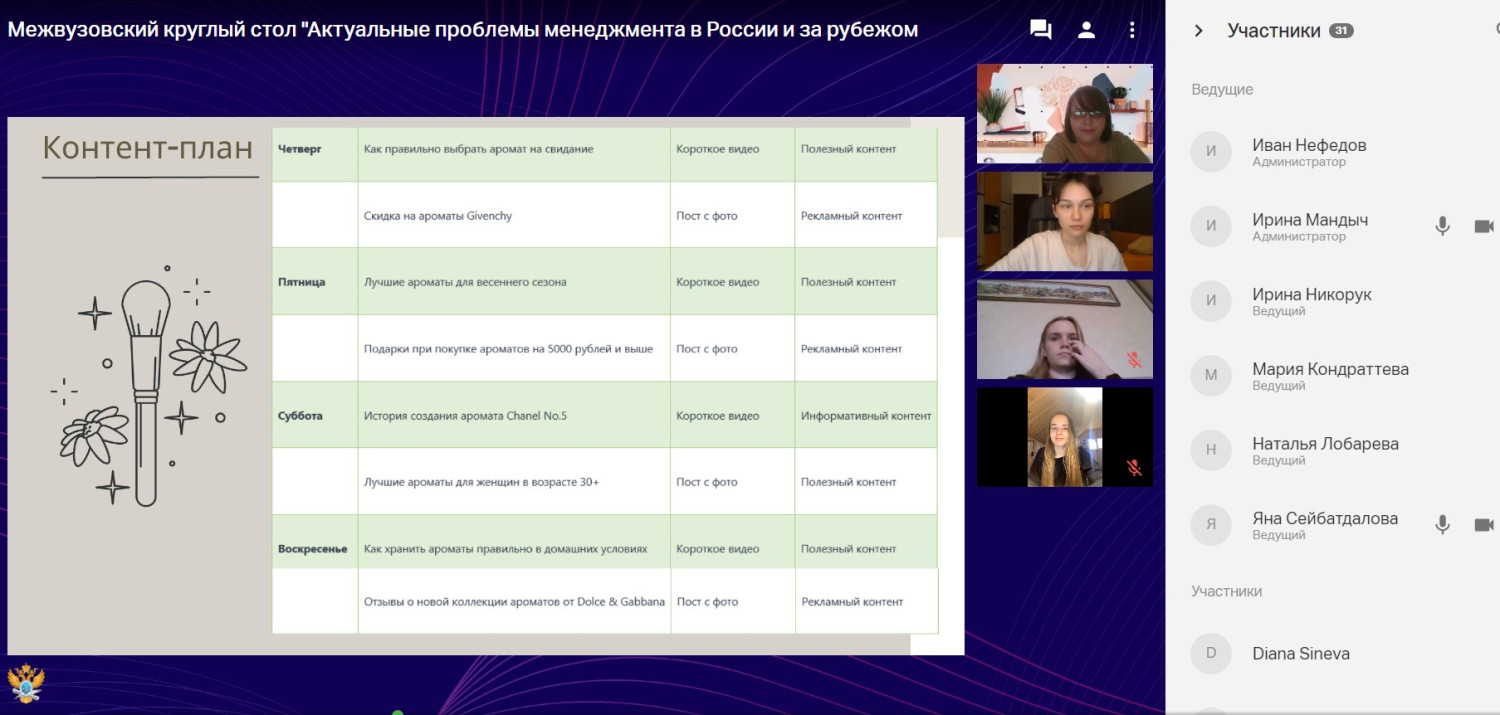
Task: Click Ирина Никорук avatar circle
Action: click(1211, 301)
